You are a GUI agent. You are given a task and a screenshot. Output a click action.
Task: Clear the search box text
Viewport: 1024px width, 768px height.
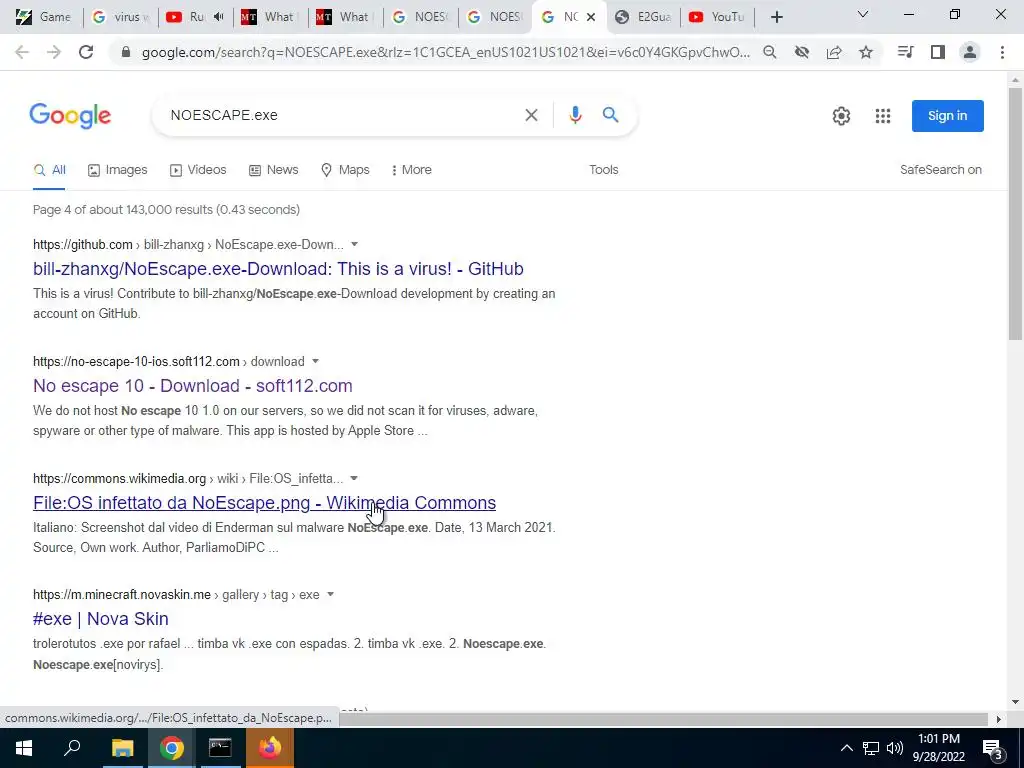click(532, 115)
